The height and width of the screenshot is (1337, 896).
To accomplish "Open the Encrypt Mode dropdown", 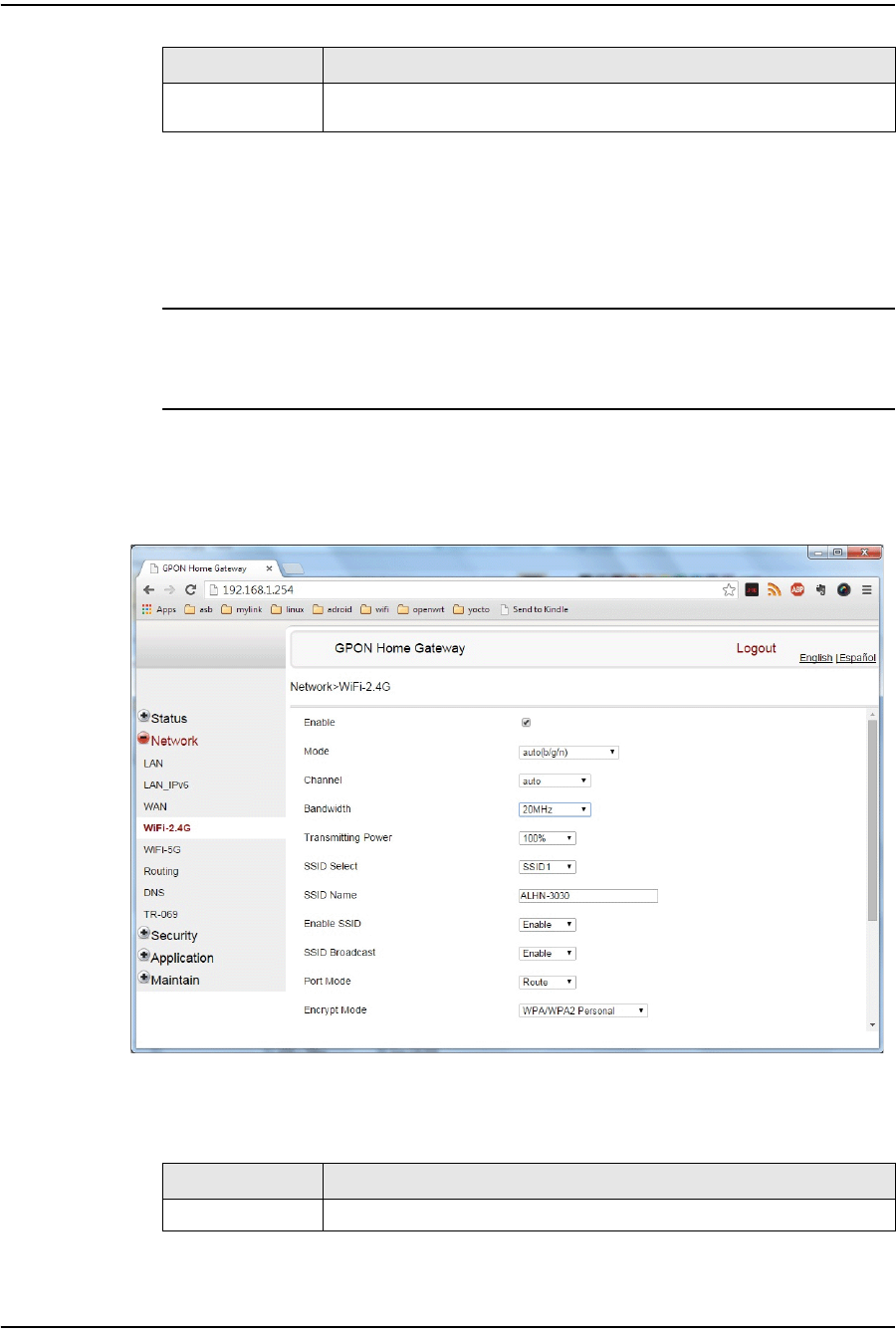I will (x=583, y=1010).
